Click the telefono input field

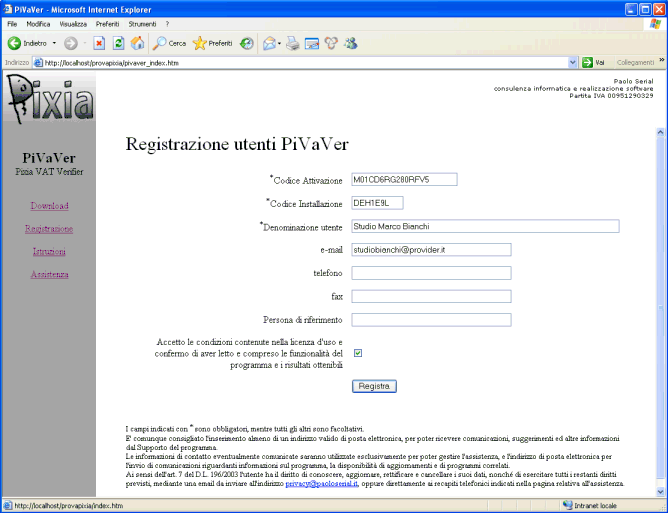431,273
